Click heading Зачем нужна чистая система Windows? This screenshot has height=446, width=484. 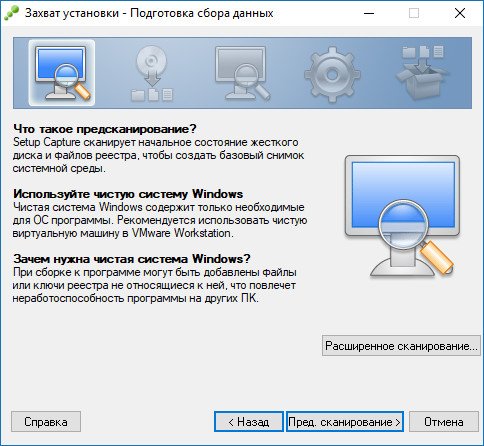[132, 259]
